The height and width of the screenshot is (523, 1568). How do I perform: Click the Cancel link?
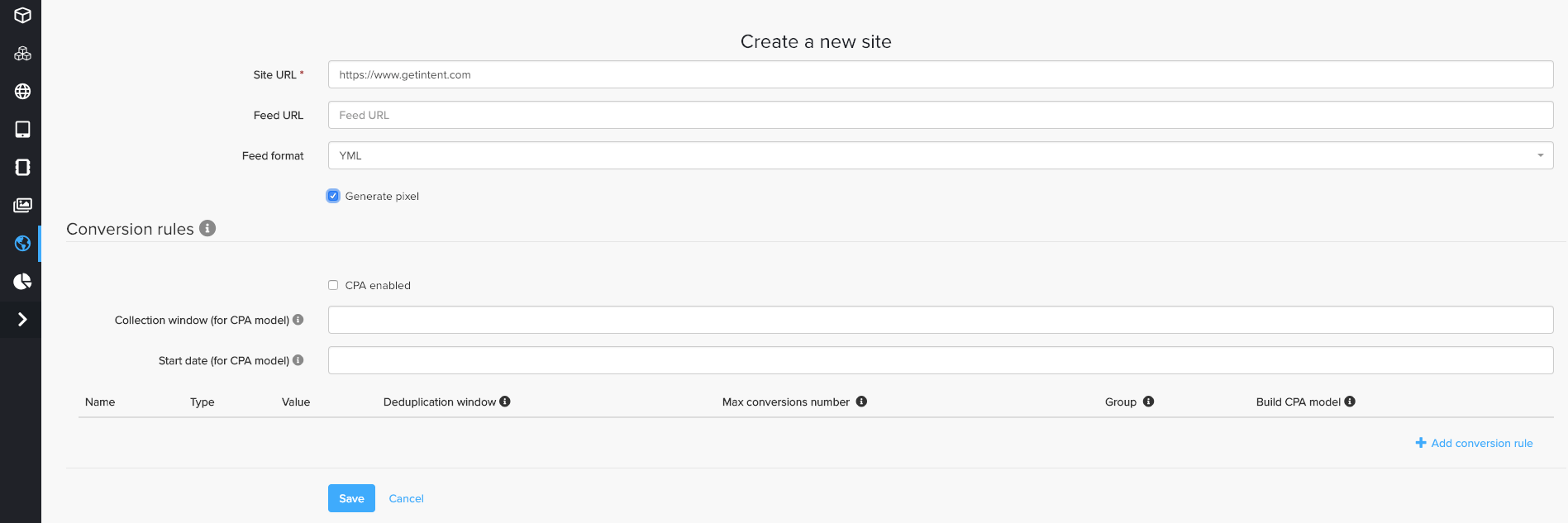click(406, 498)
